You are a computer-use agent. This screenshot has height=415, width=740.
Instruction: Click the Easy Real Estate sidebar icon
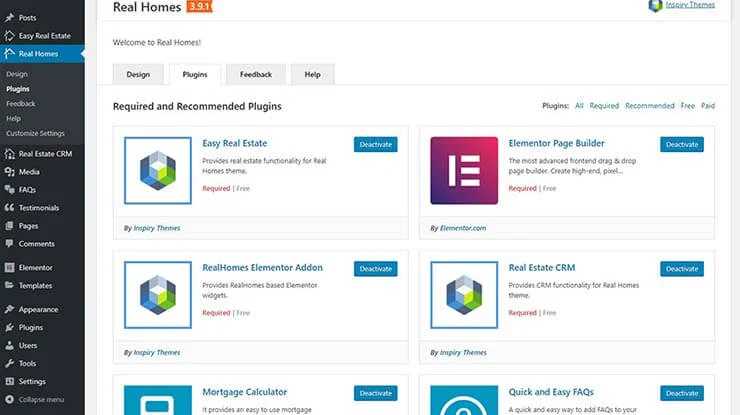[9, 36]
